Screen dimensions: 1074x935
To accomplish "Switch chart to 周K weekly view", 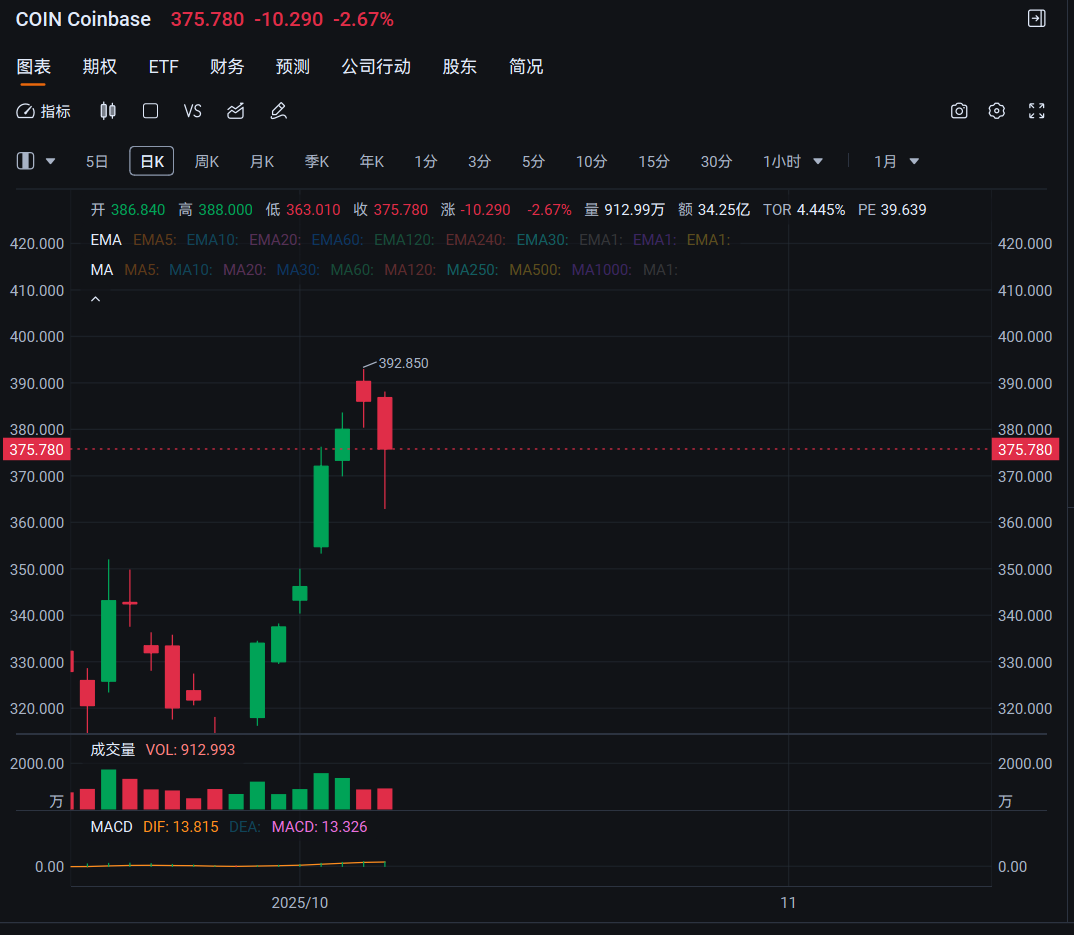I will 206,161.
